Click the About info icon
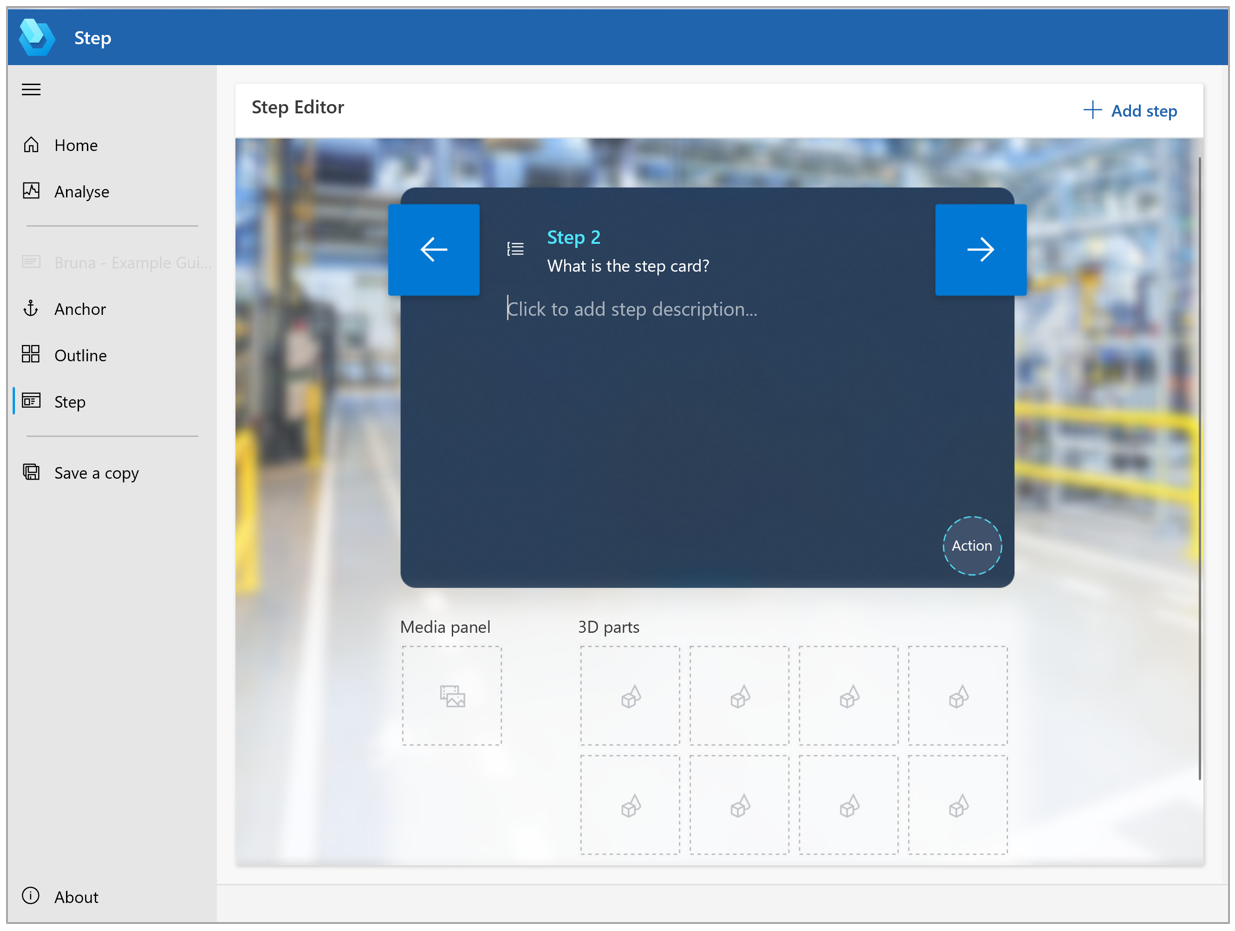 point(31,896)
